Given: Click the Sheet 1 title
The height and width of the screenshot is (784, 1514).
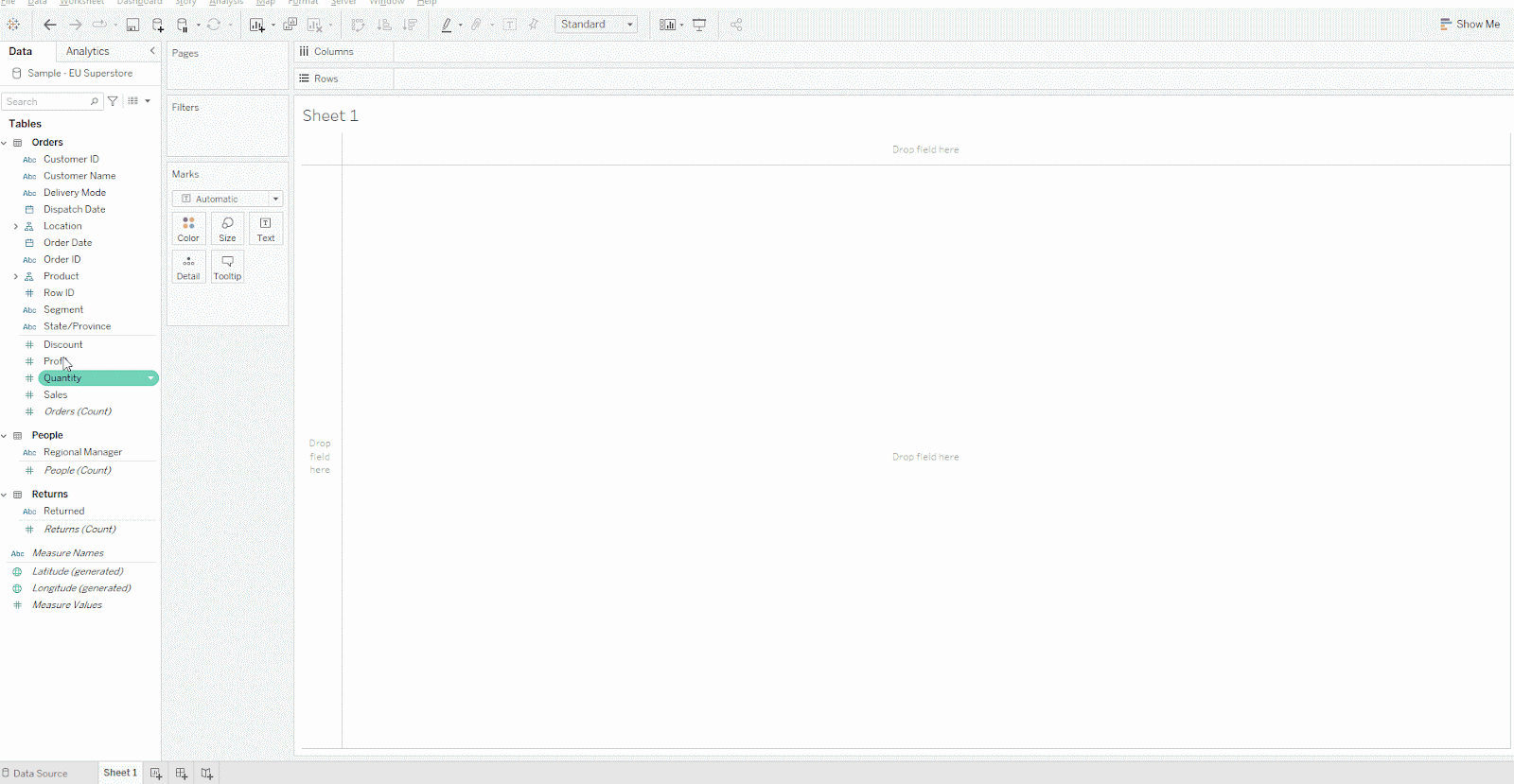Looking at the screenshot, I should [330, 115].
